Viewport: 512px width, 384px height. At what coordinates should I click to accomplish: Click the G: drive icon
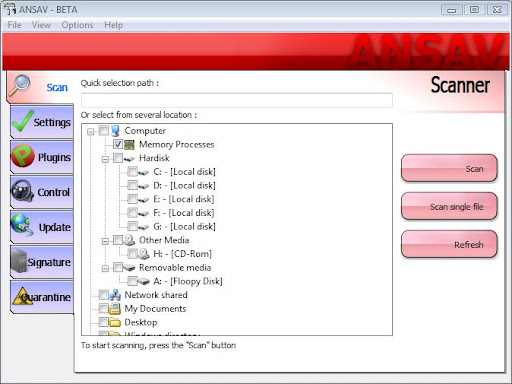pos(144,227)
